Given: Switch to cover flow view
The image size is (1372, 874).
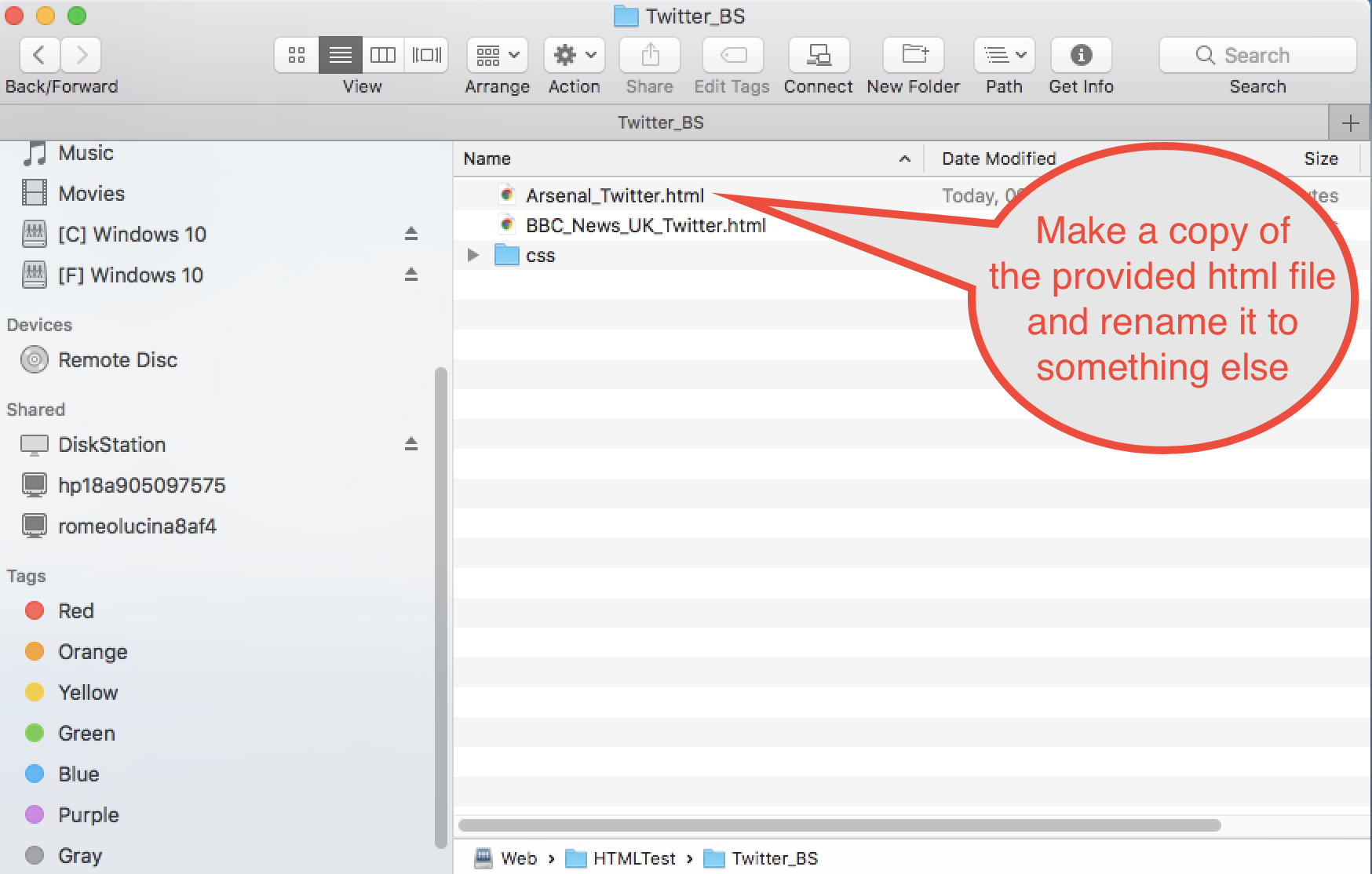Looking at the screenshot, I should pos(426,55).
